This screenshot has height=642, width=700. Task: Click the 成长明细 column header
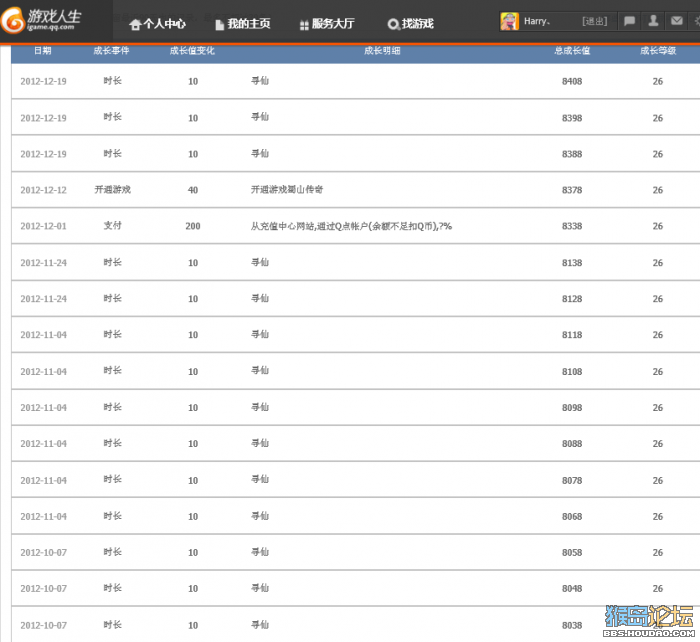382,50
